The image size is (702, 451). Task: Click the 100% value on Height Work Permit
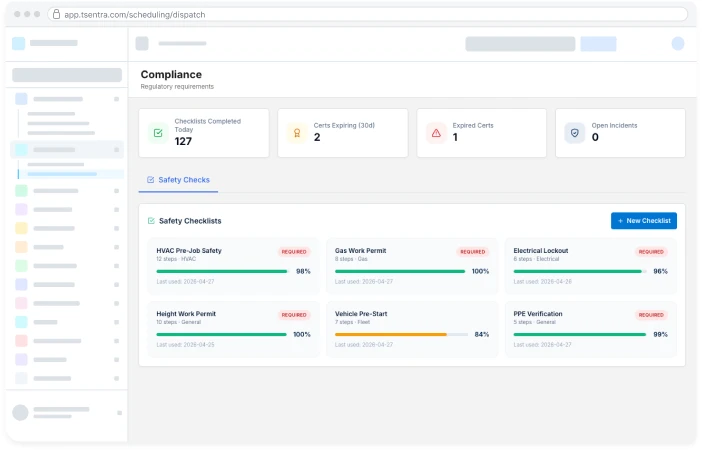(x=302, y=335)
